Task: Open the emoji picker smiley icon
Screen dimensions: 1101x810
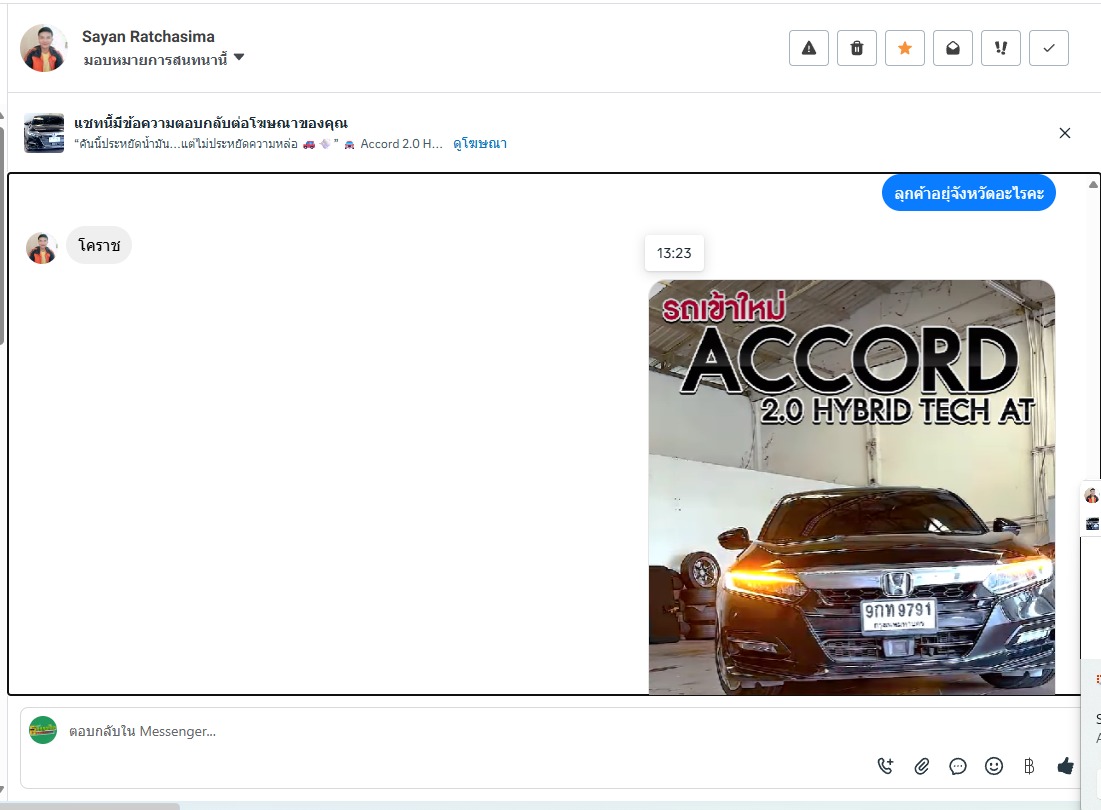Action: pos(994,766)
